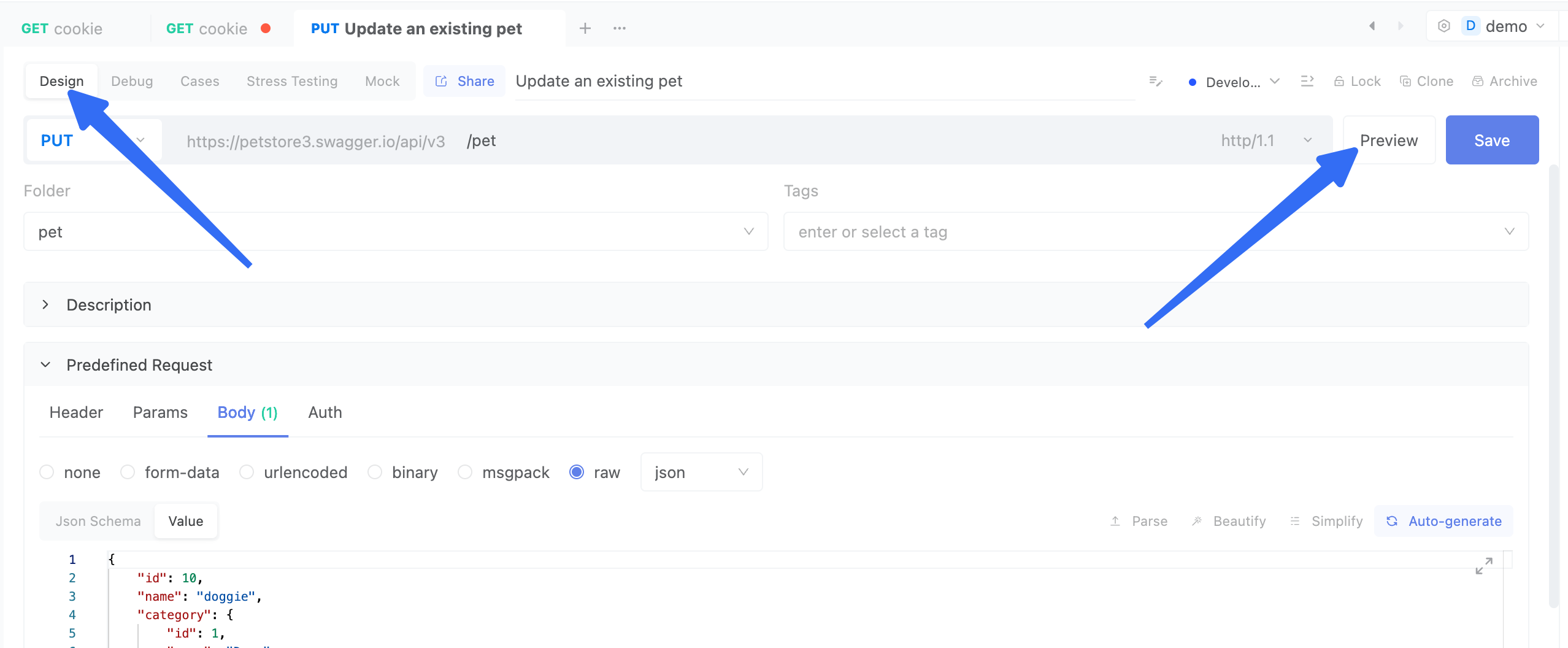Switch to the Cases tab
The width and height of the screenshot is (1568, 648).
[x=200, y=81]
